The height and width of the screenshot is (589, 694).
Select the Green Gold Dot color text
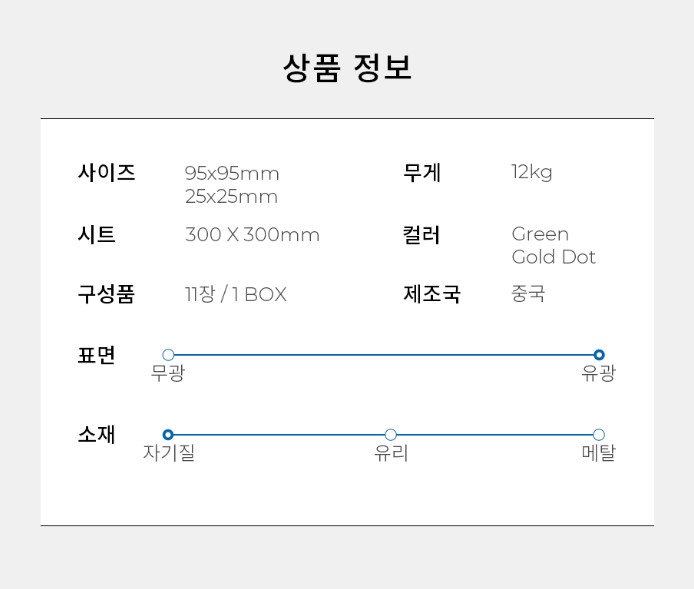point(553,246)
